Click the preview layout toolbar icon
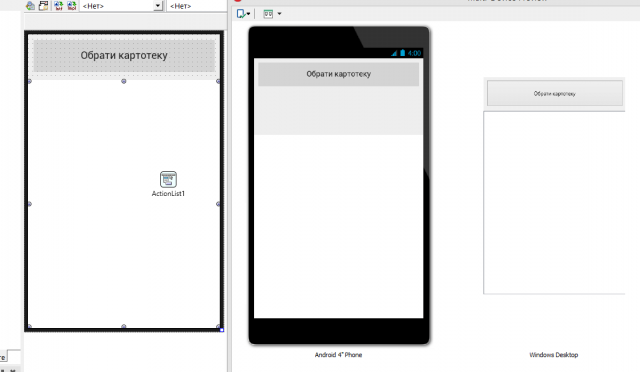The width and height of the screenshot is (640, 372). pyautogui.click(x=268, y=14)
